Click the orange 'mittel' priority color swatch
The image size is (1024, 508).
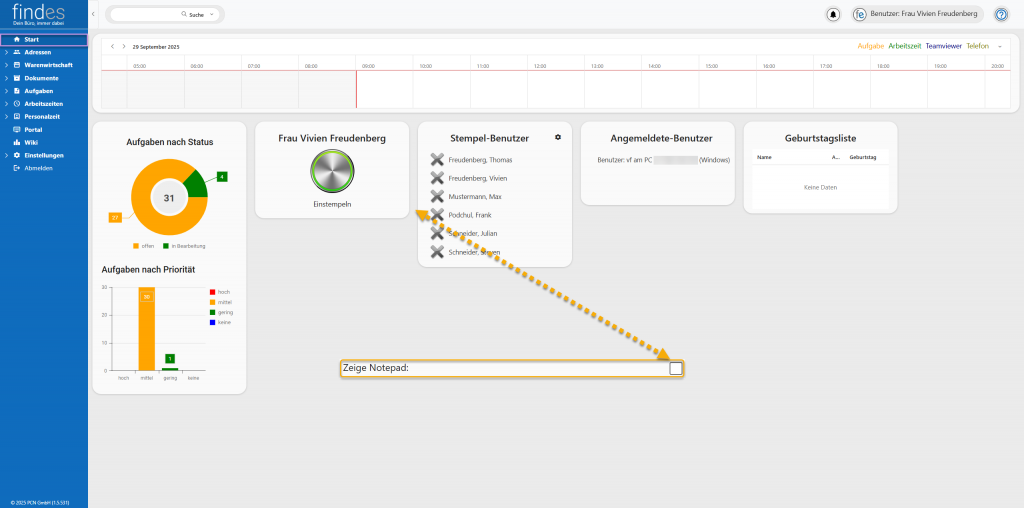212,302
